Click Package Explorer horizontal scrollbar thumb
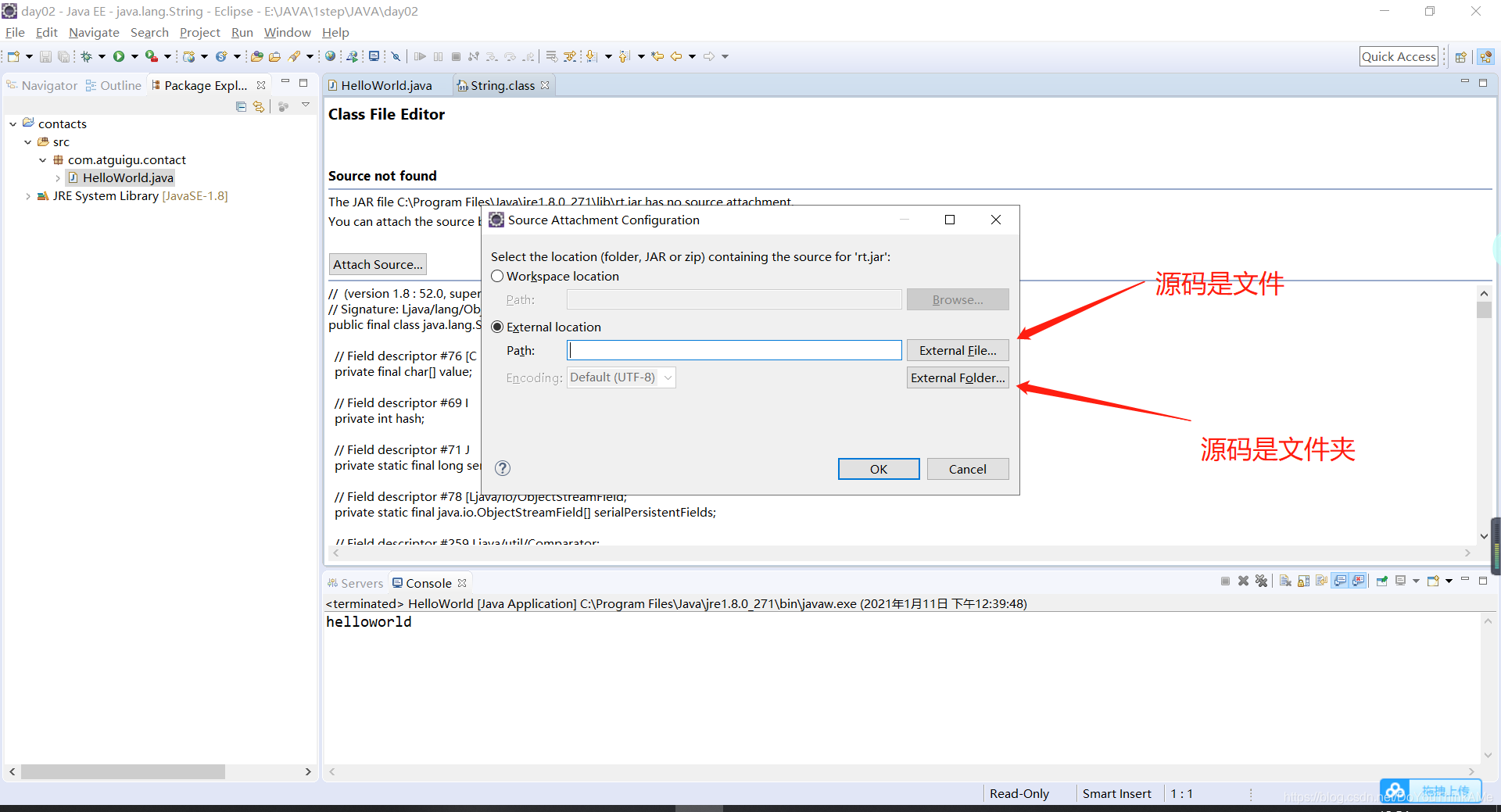The width and height of the screenshot is (1501, 812). (123, 771)
